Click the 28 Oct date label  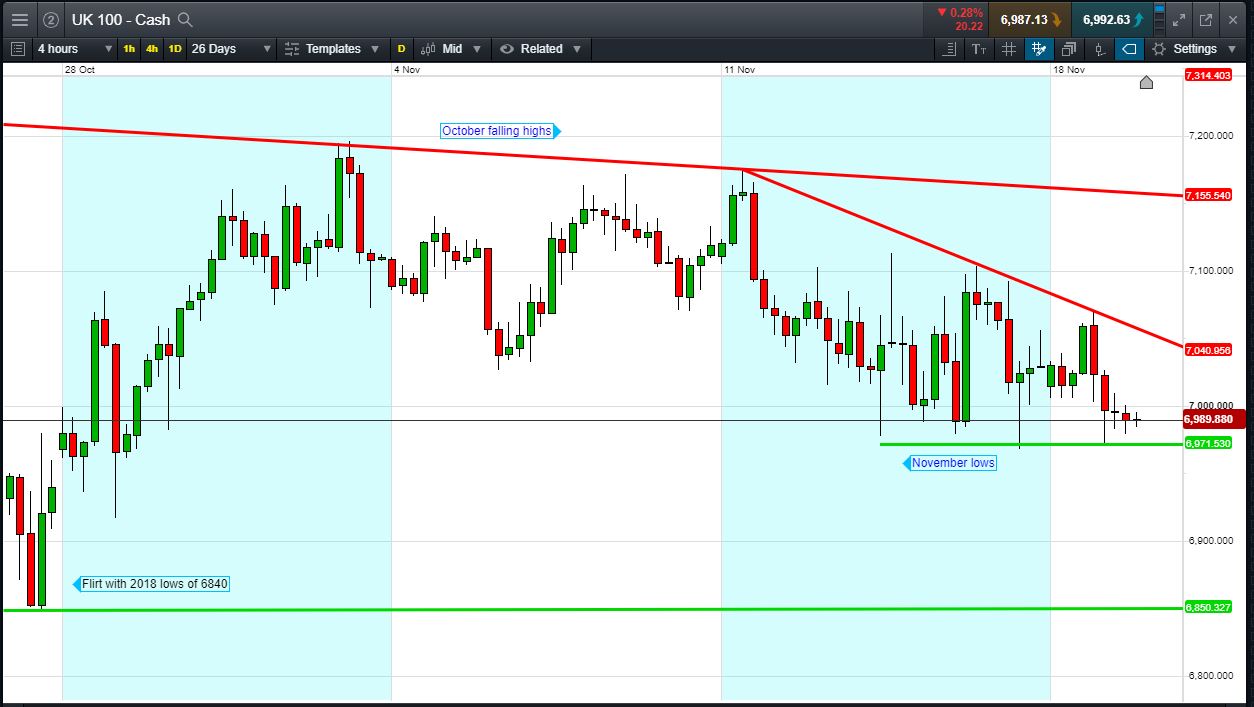point(79,69)
